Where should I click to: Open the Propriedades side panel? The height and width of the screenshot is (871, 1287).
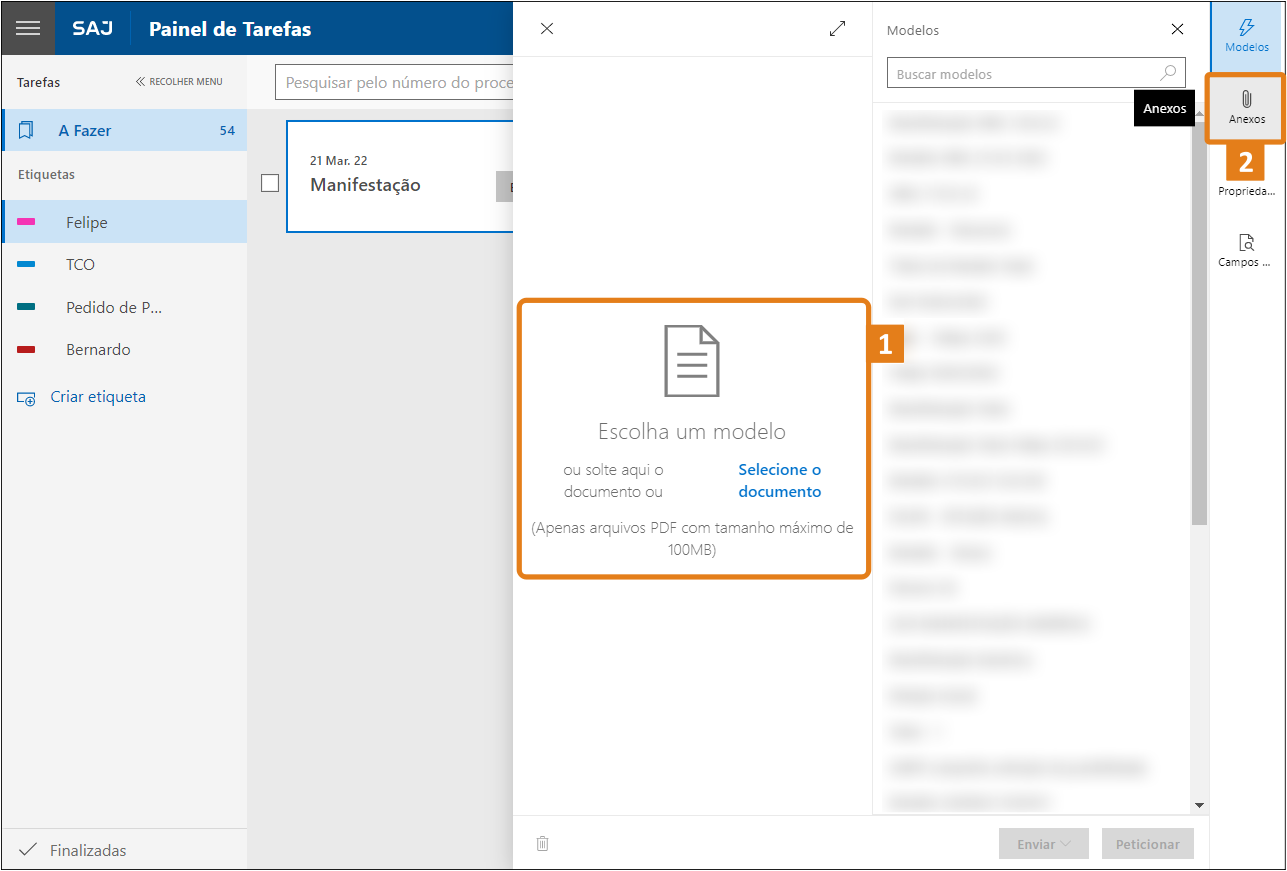click(1246, 179)
